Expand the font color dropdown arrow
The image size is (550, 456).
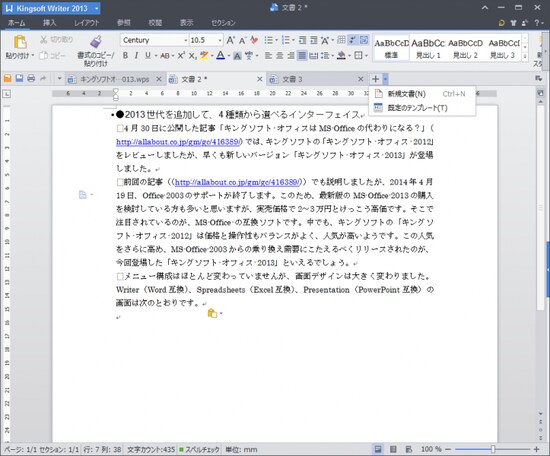coord(229,55)
